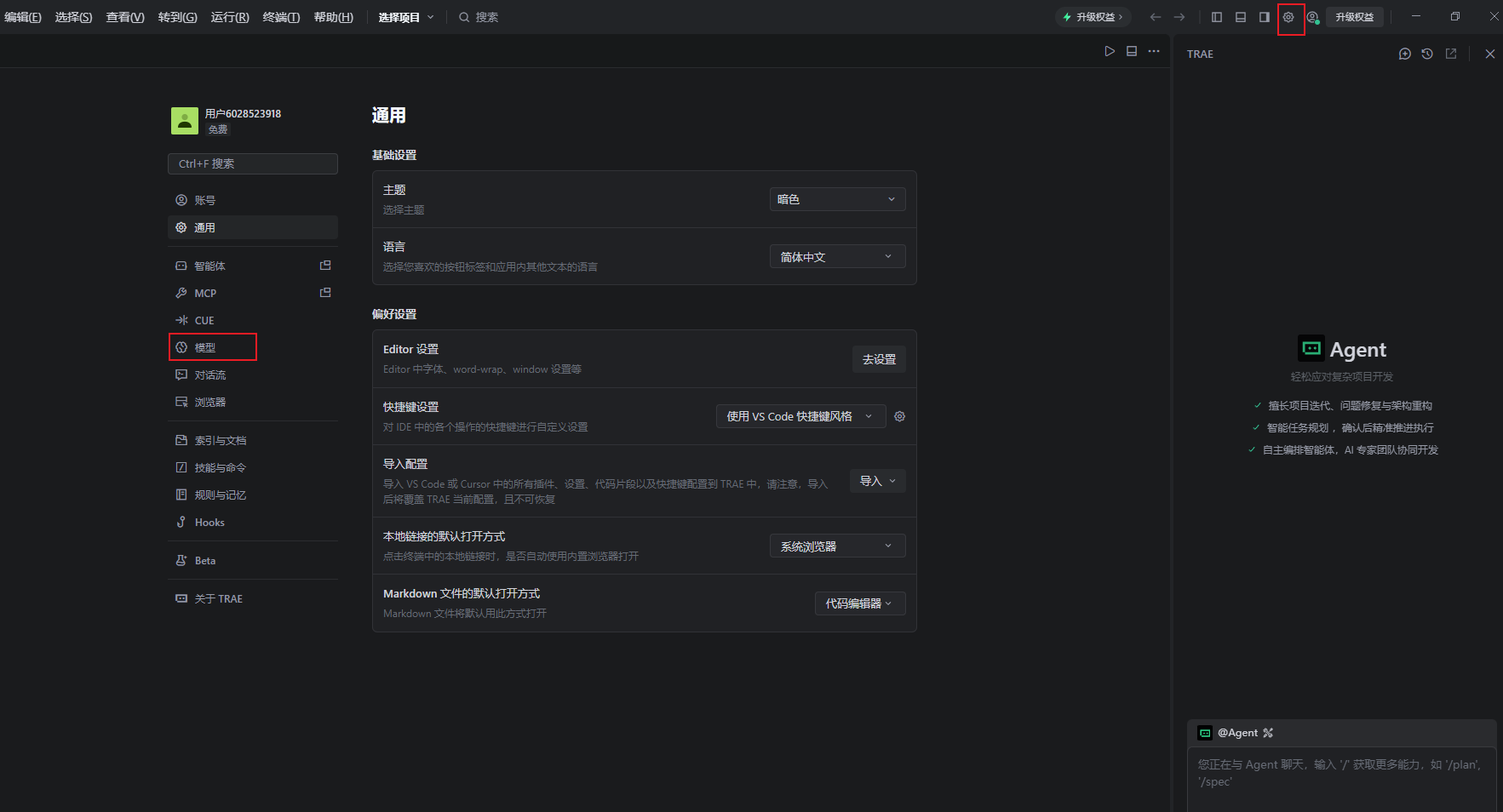Open the user account avatar icon in title bar

pyautogui.click(x=1313, y=17)
